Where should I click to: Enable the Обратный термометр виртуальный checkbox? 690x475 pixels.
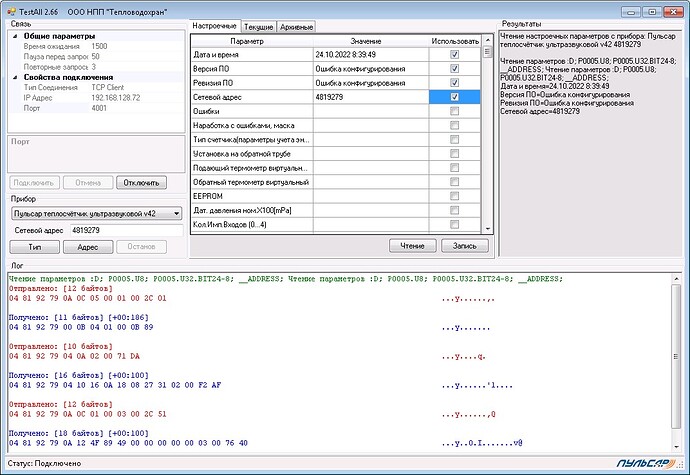click(x=455, y=182)
